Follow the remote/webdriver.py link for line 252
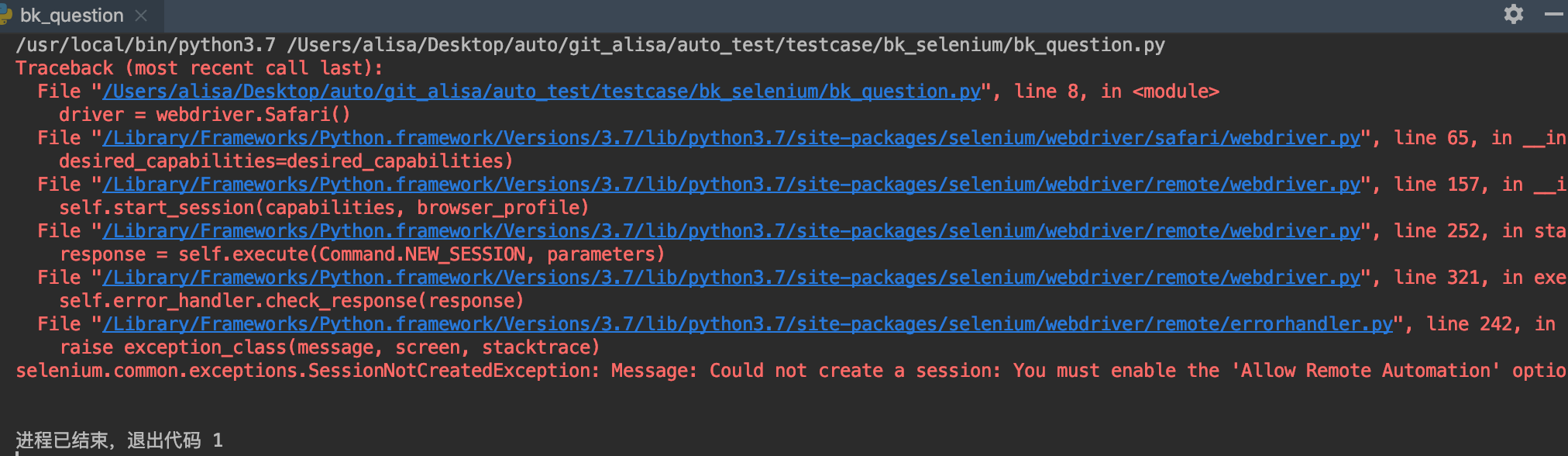Viewport: 1568px width, 456px height. [x=731, y=231]
